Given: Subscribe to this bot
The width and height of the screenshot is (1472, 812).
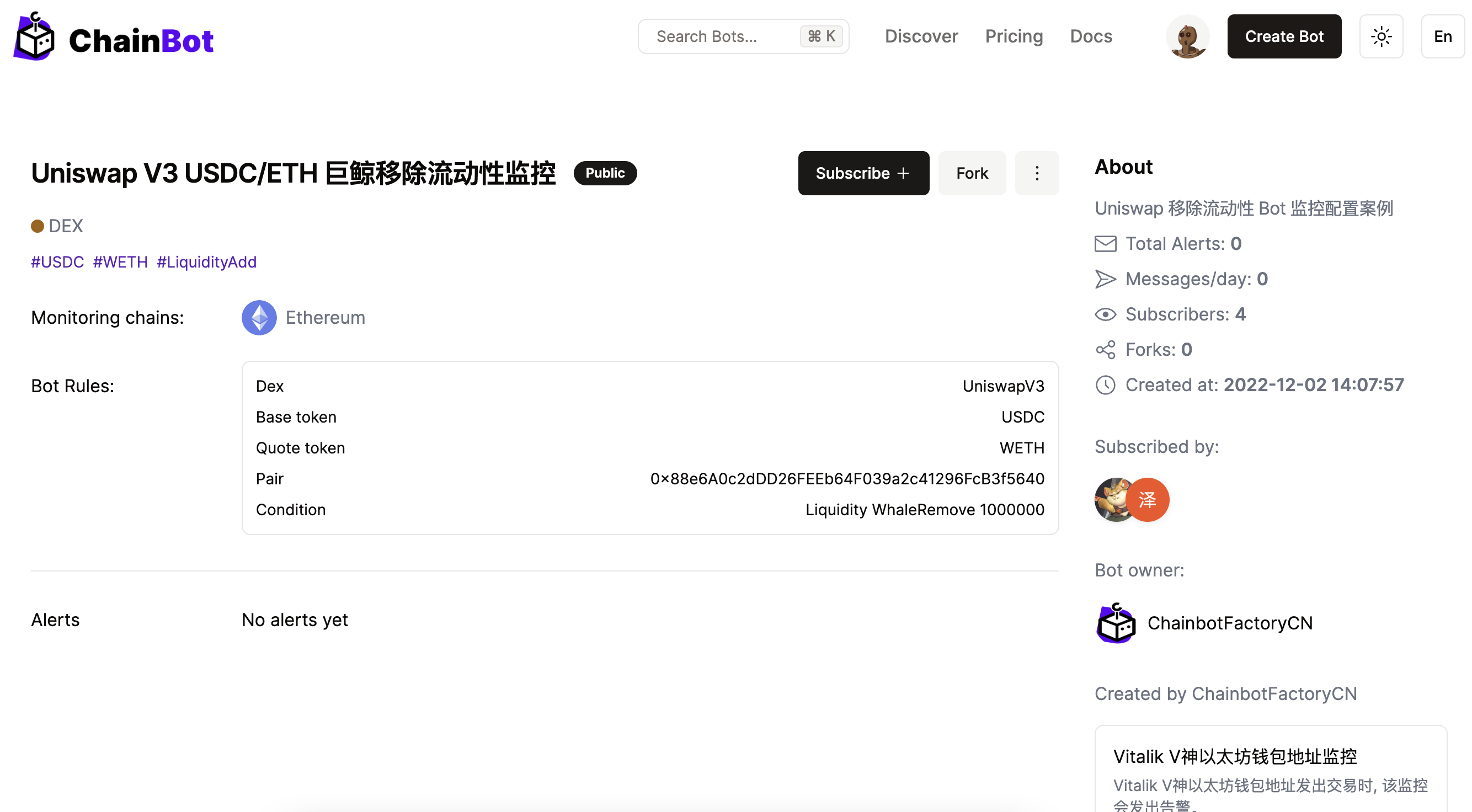Looking at the screenshot, I should 863,173.
